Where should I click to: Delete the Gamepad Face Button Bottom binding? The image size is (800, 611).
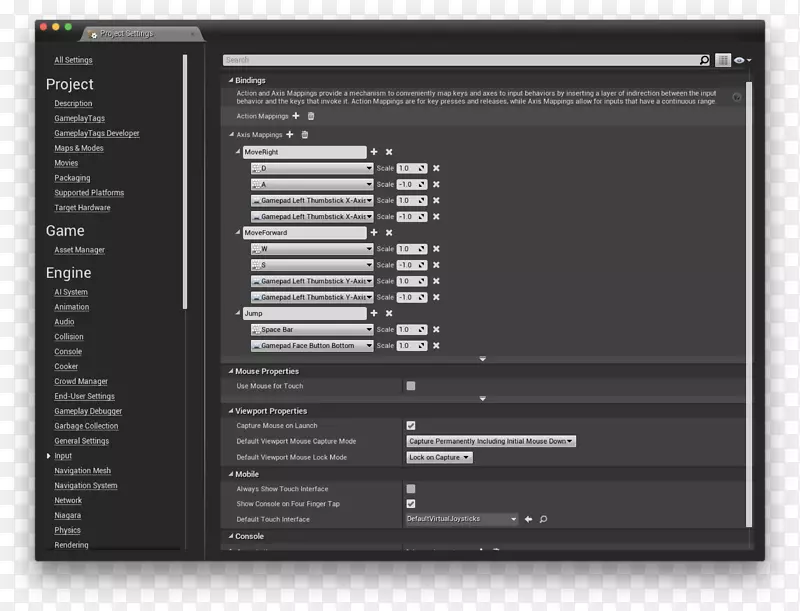[x=436, y=345]
